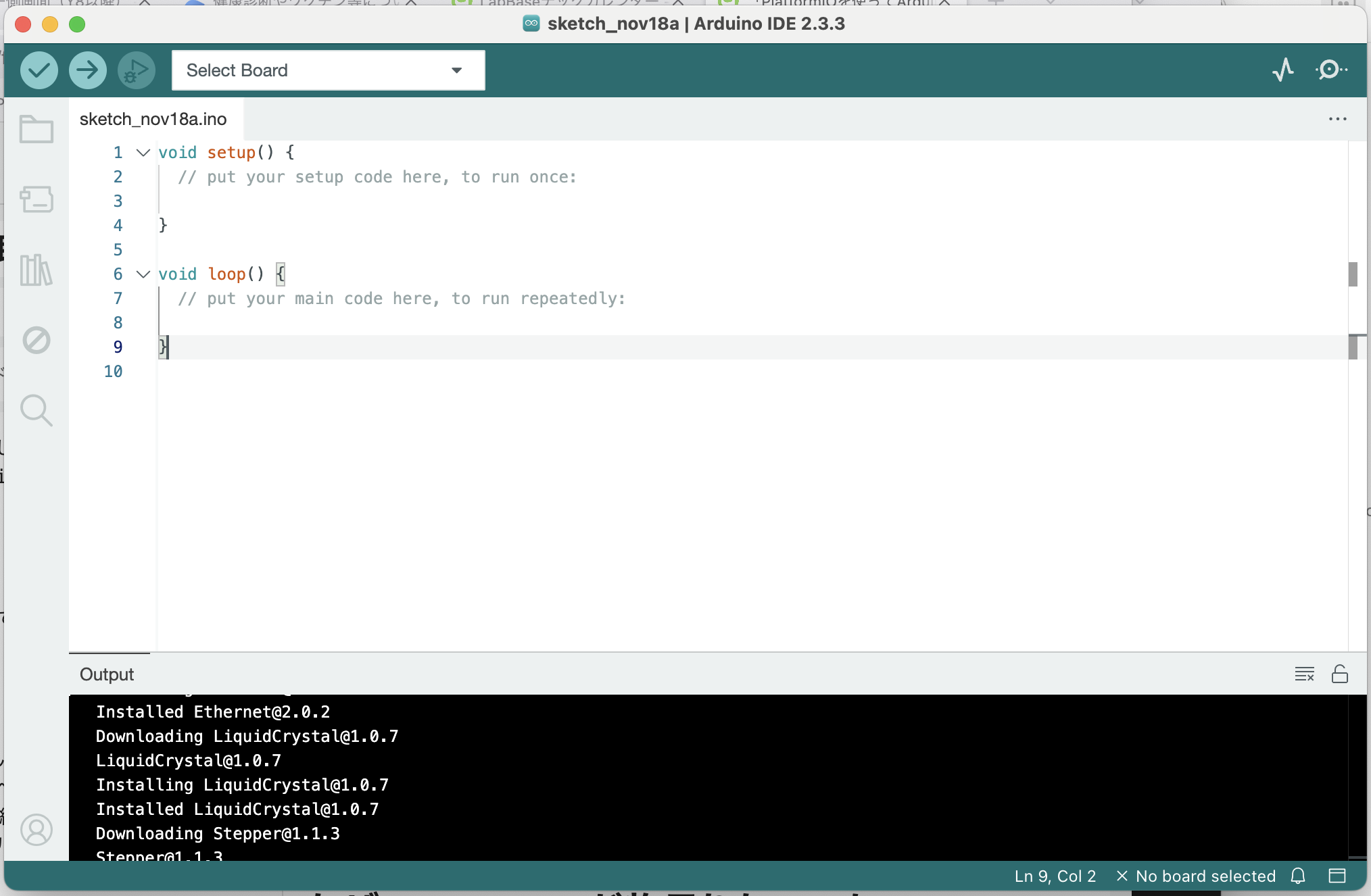This screenshot has width=1371, height=896.
Task: Toggle autoscroll lock in the Output panel
Action: click(1340, 674)
